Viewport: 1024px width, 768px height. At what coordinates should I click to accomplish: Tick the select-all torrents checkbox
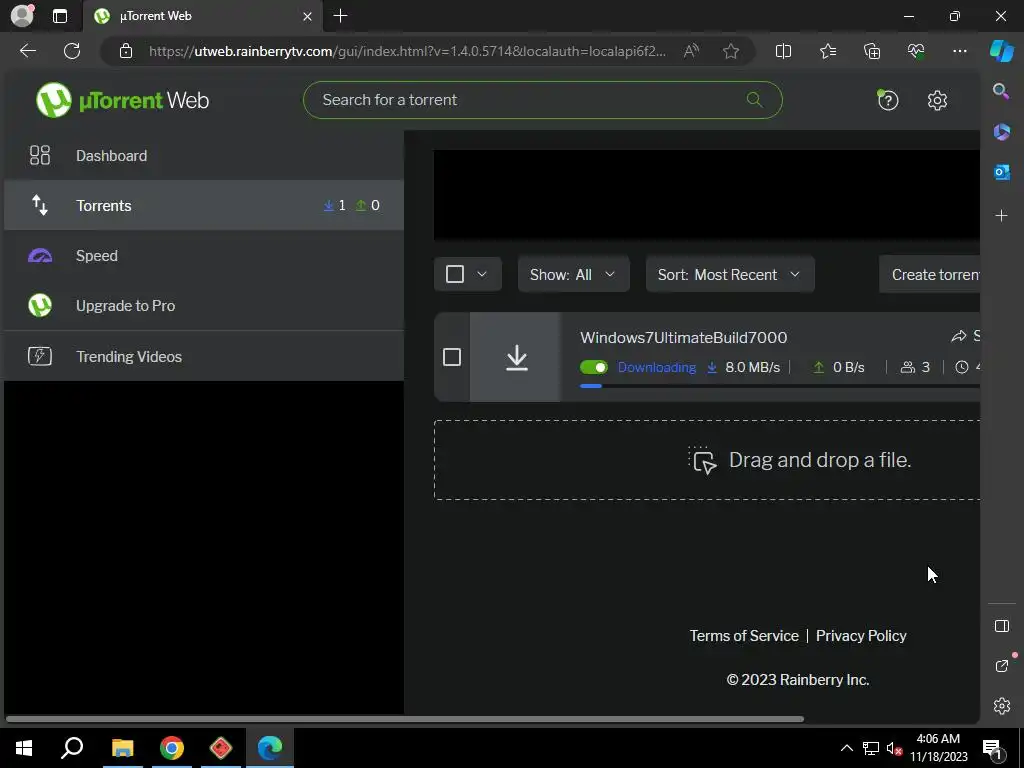tap(455, 274)
